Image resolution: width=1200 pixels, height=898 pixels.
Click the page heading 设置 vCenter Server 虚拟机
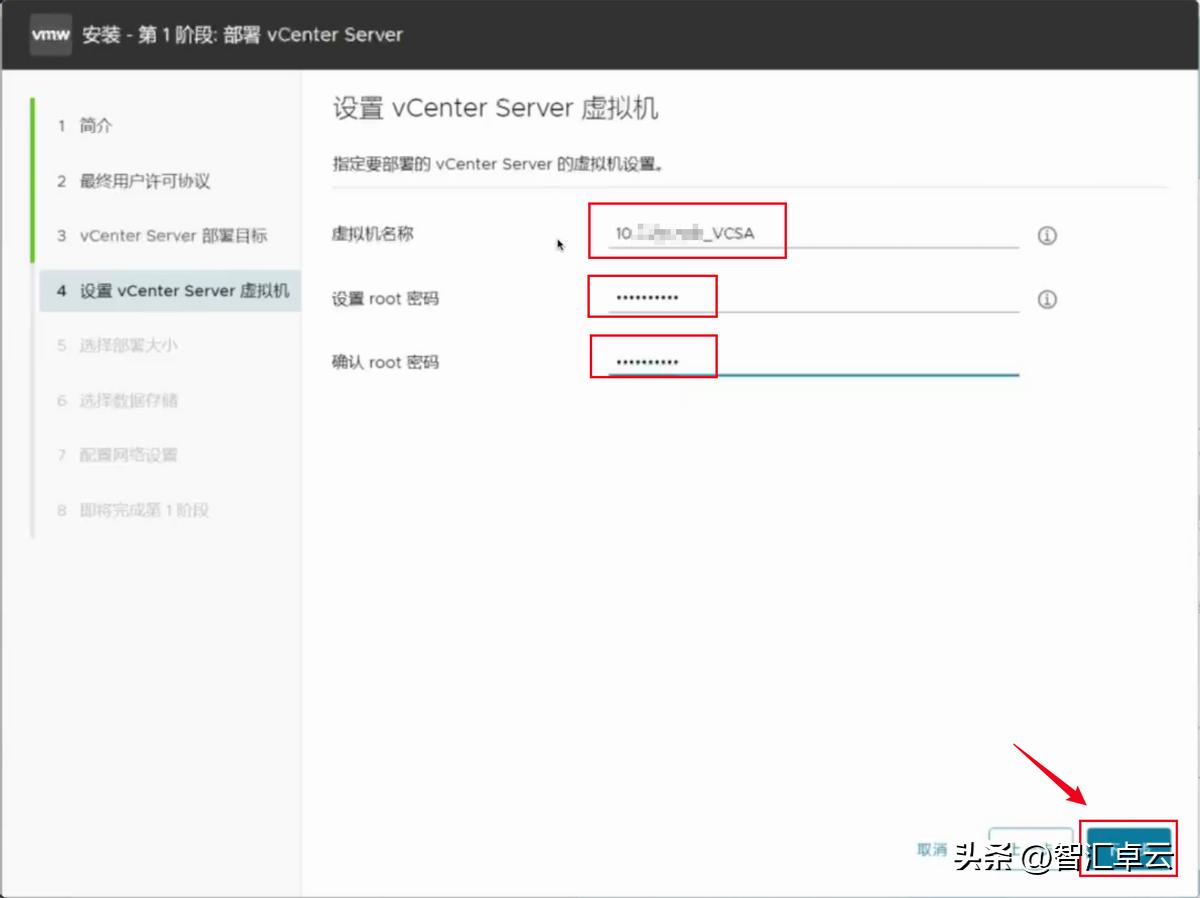click(x=495, y=108)
